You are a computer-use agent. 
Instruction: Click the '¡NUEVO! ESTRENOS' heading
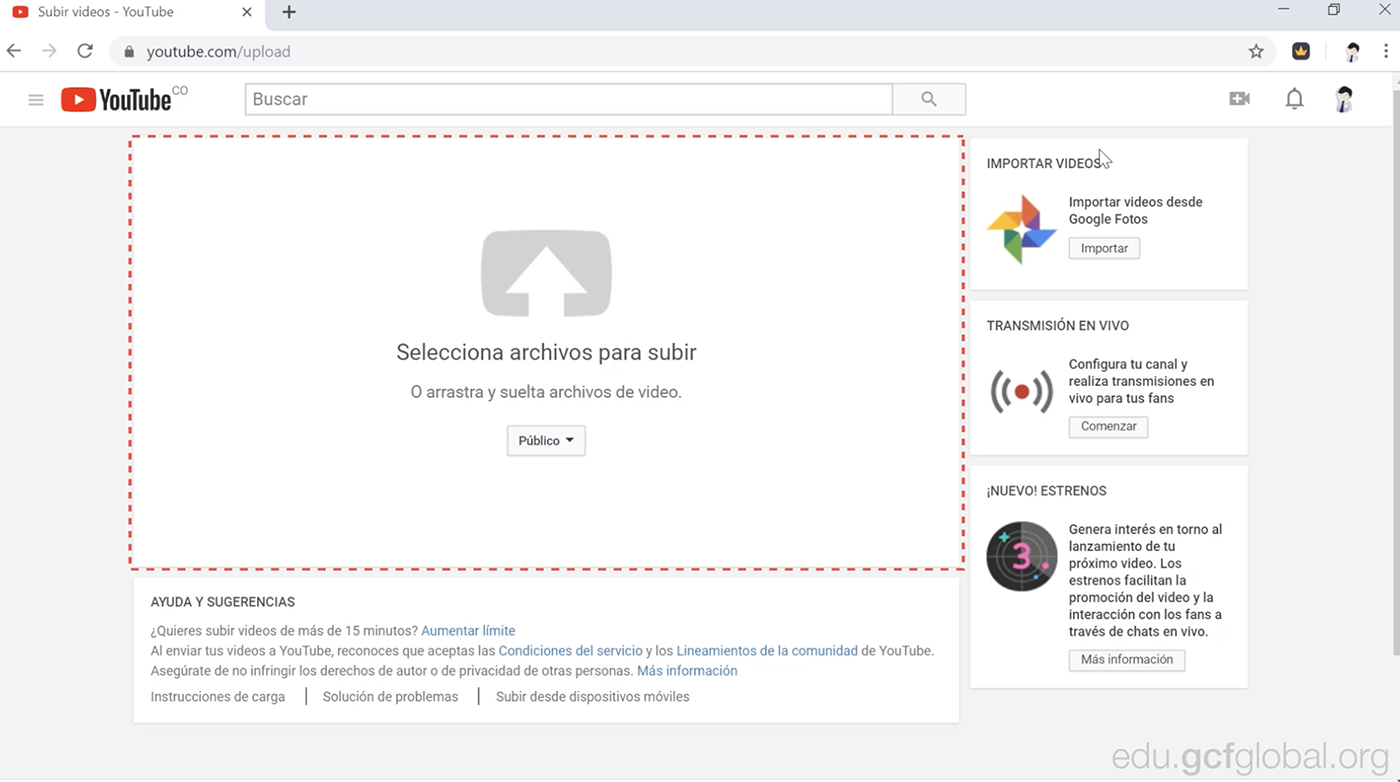tap(1047, 491)
